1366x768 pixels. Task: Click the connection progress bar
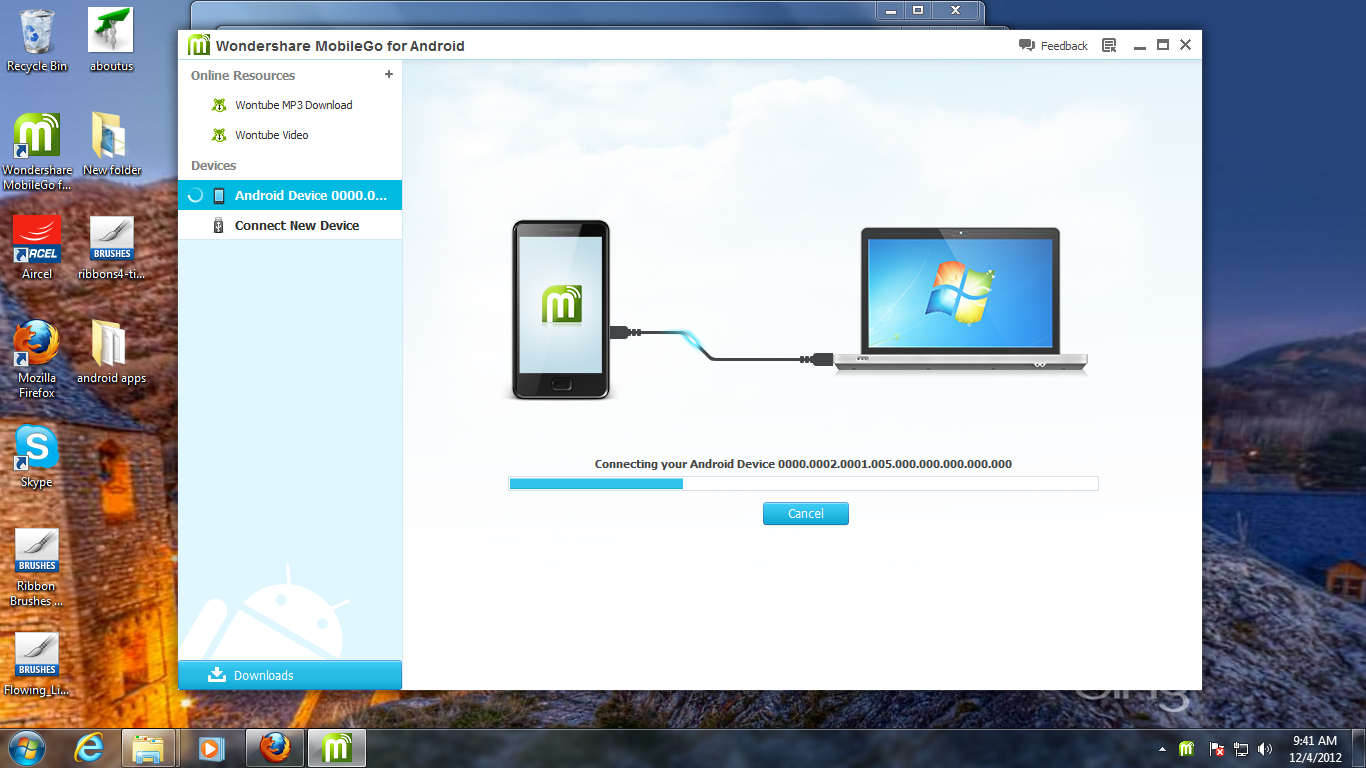click(x=803, y=483)
